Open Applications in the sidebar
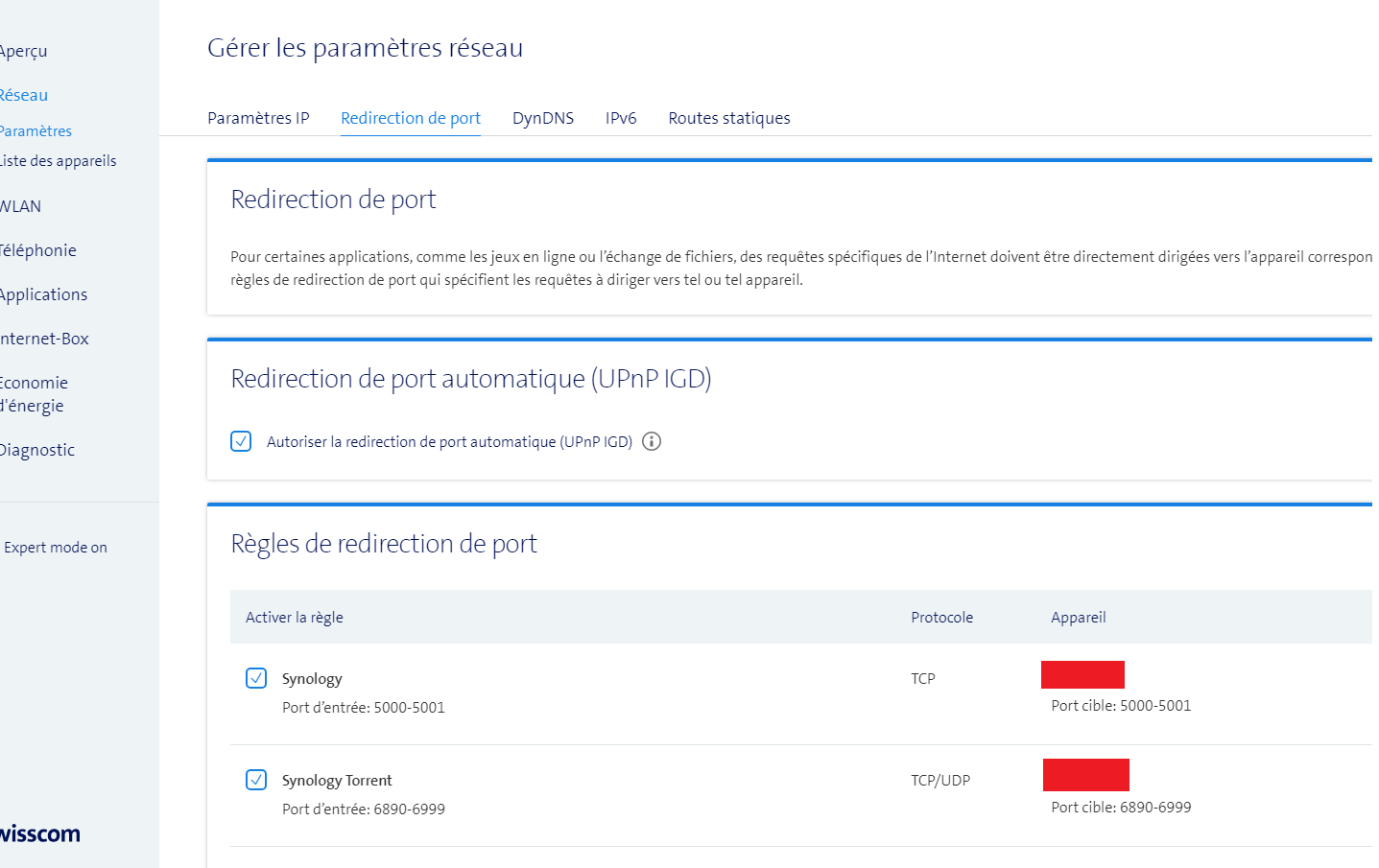Viewport: 1379px width, 868px height. (44, 294)
